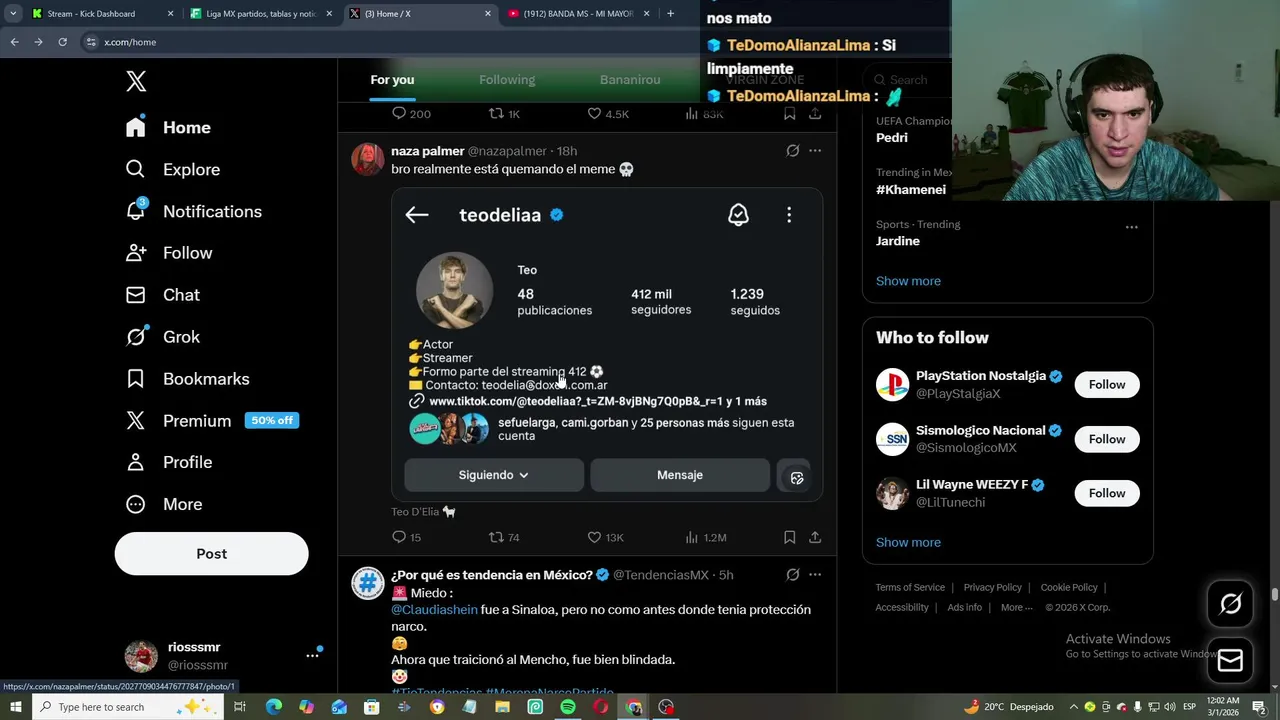Like the top post with 4.5K likes
1280x720 pixels.
click(608, 114)
